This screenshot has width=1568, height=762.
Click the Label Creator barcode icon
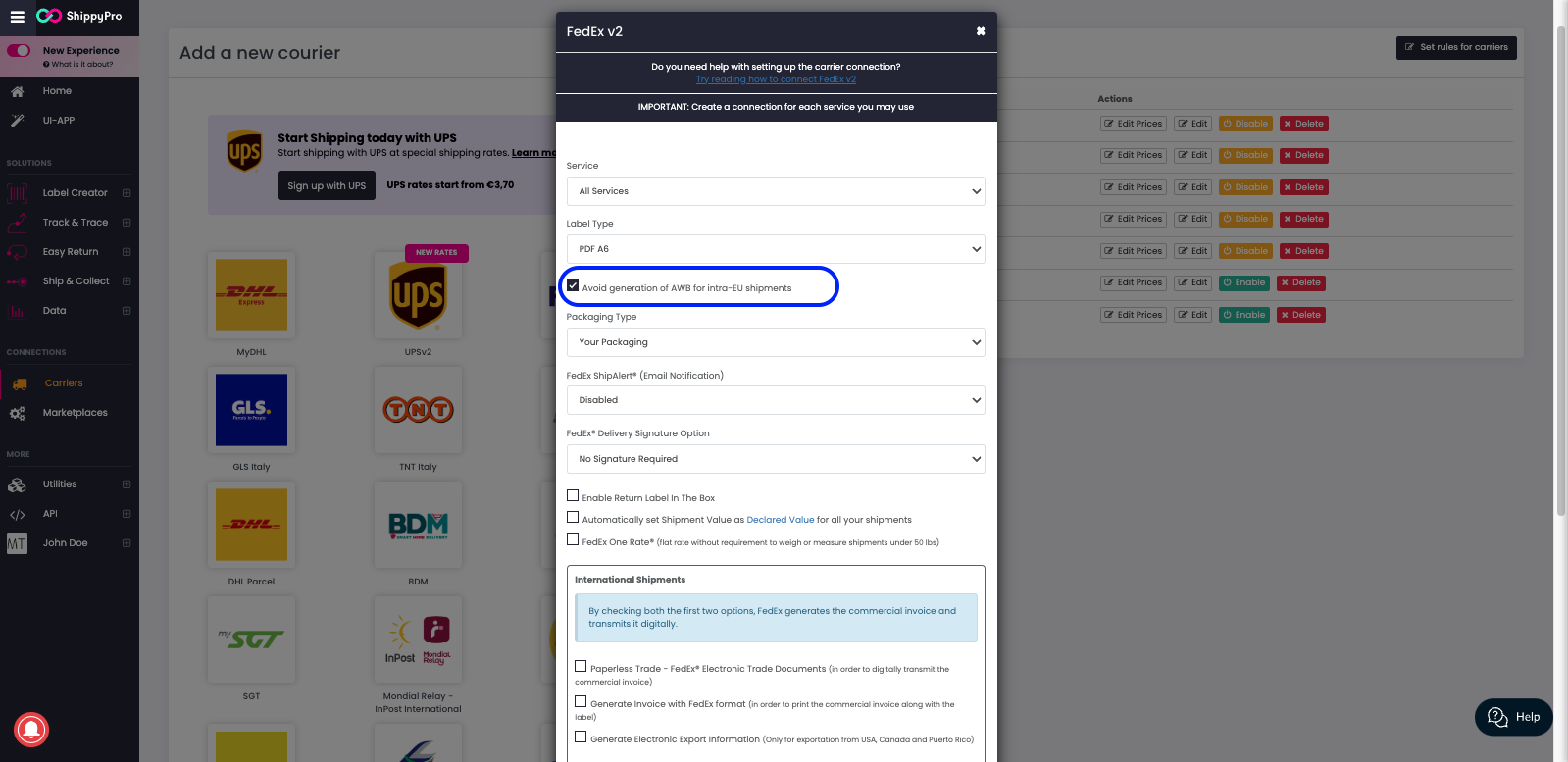17,193
